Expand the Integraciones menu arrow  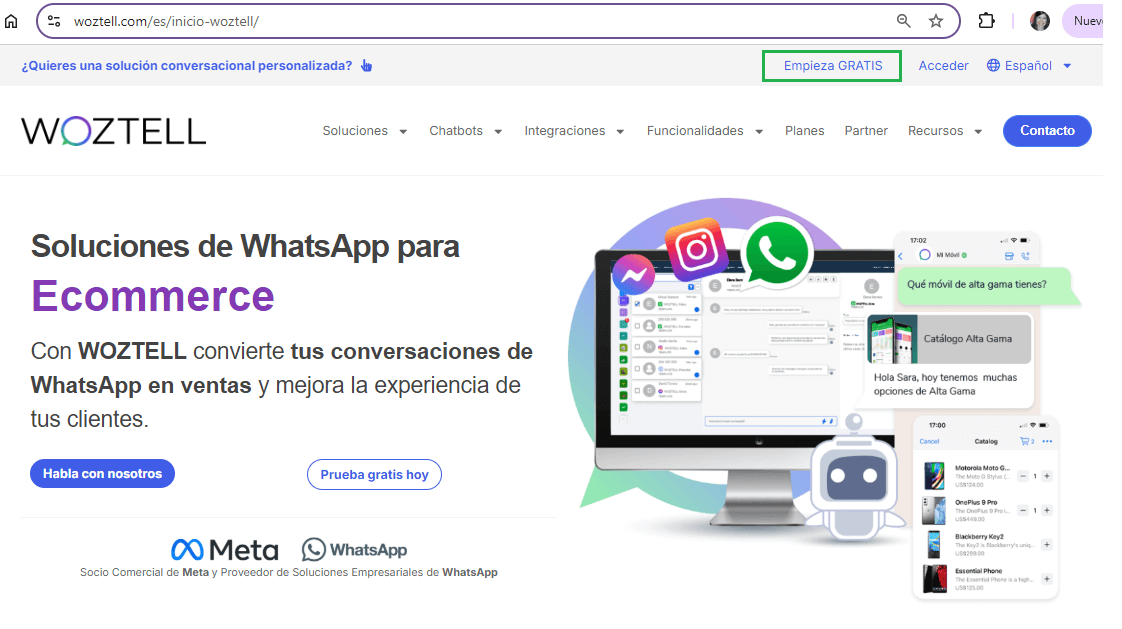pos(620,132)
